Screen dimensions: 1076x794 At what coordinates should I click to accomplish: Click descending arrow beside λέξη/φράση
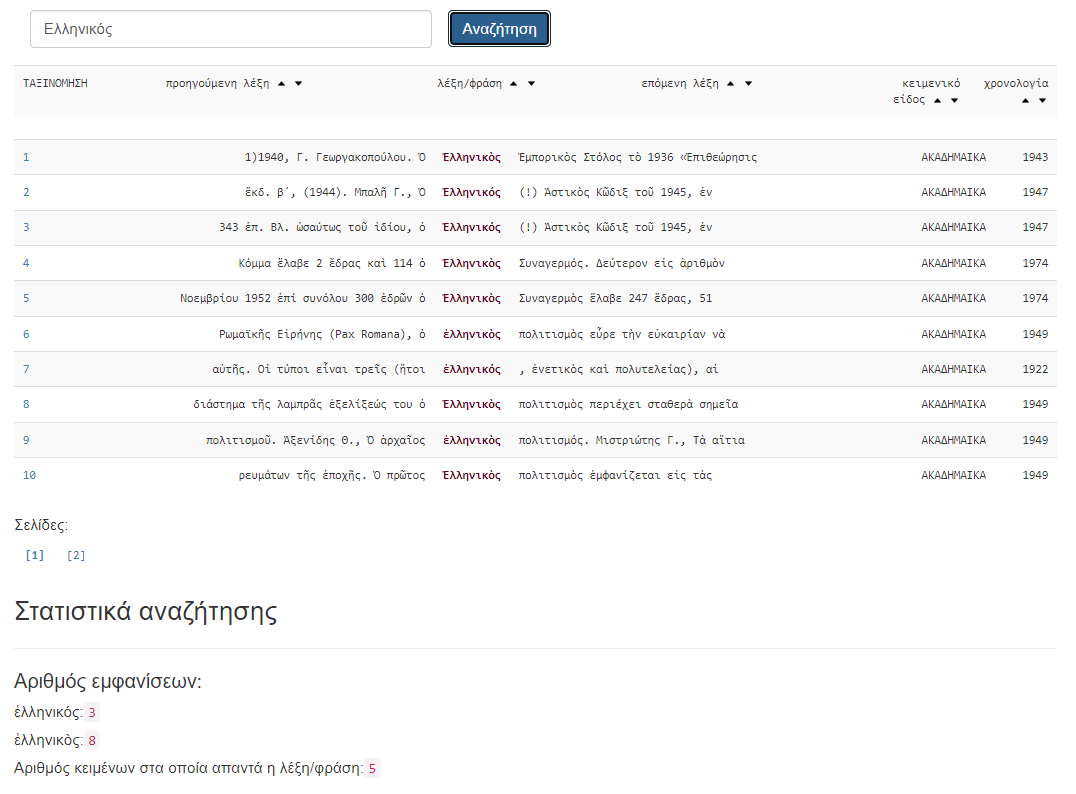coord(531,84)
